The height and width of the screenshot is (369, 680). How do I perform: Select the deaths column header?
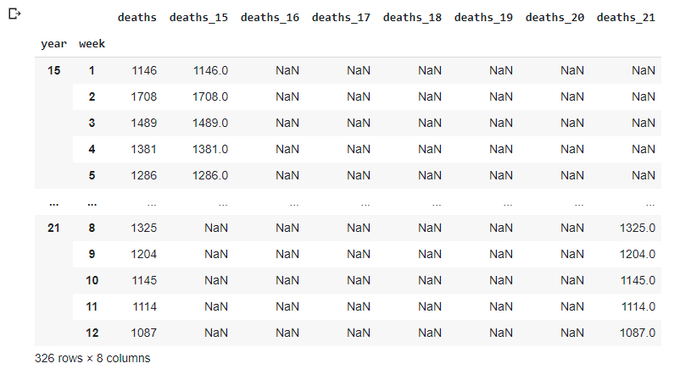[137, 17]
